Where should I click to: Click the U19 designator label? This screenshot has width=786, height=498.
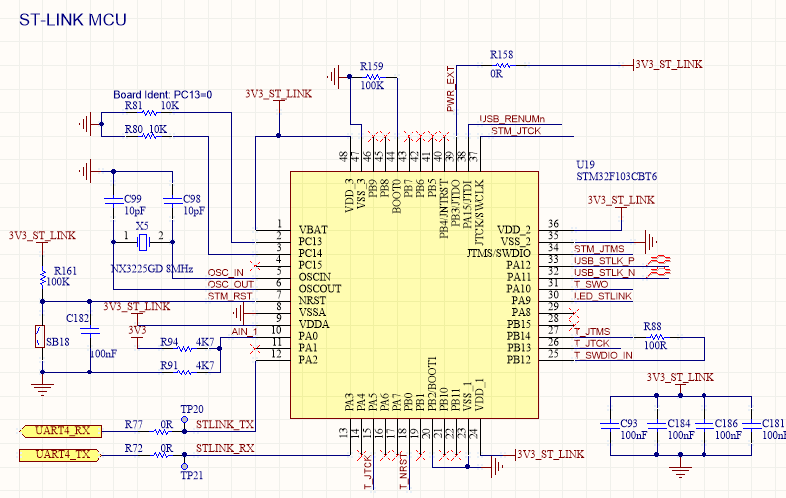[x=585, y=164]
